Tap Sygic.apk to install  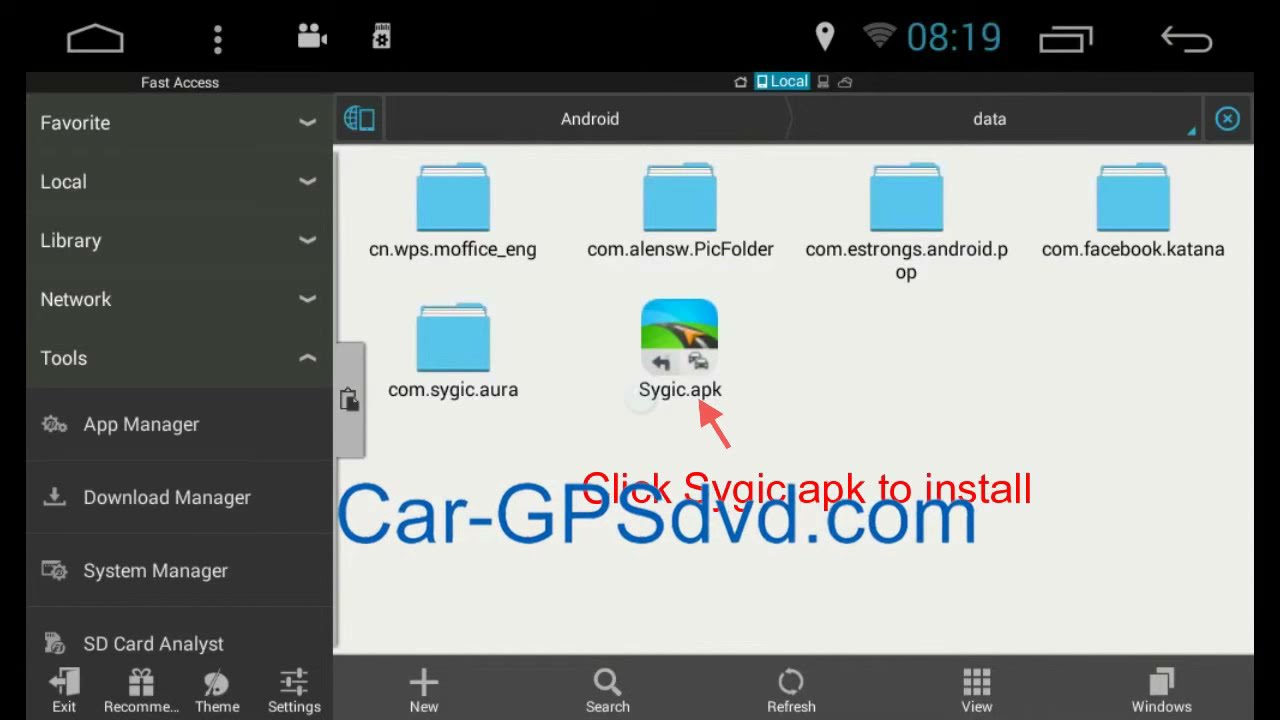(x=680, y=350)
